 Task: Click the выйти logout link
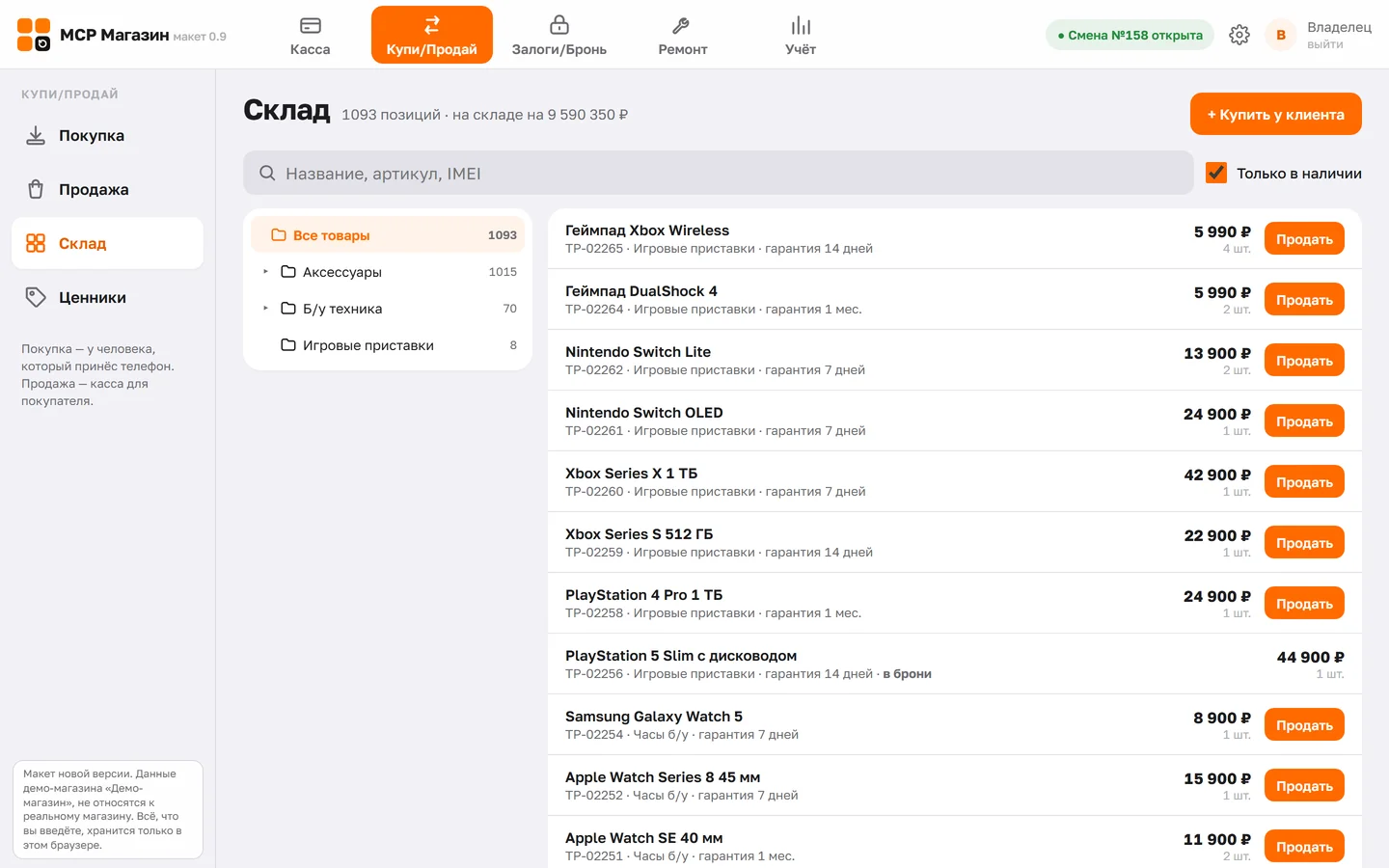(1325, 44)
